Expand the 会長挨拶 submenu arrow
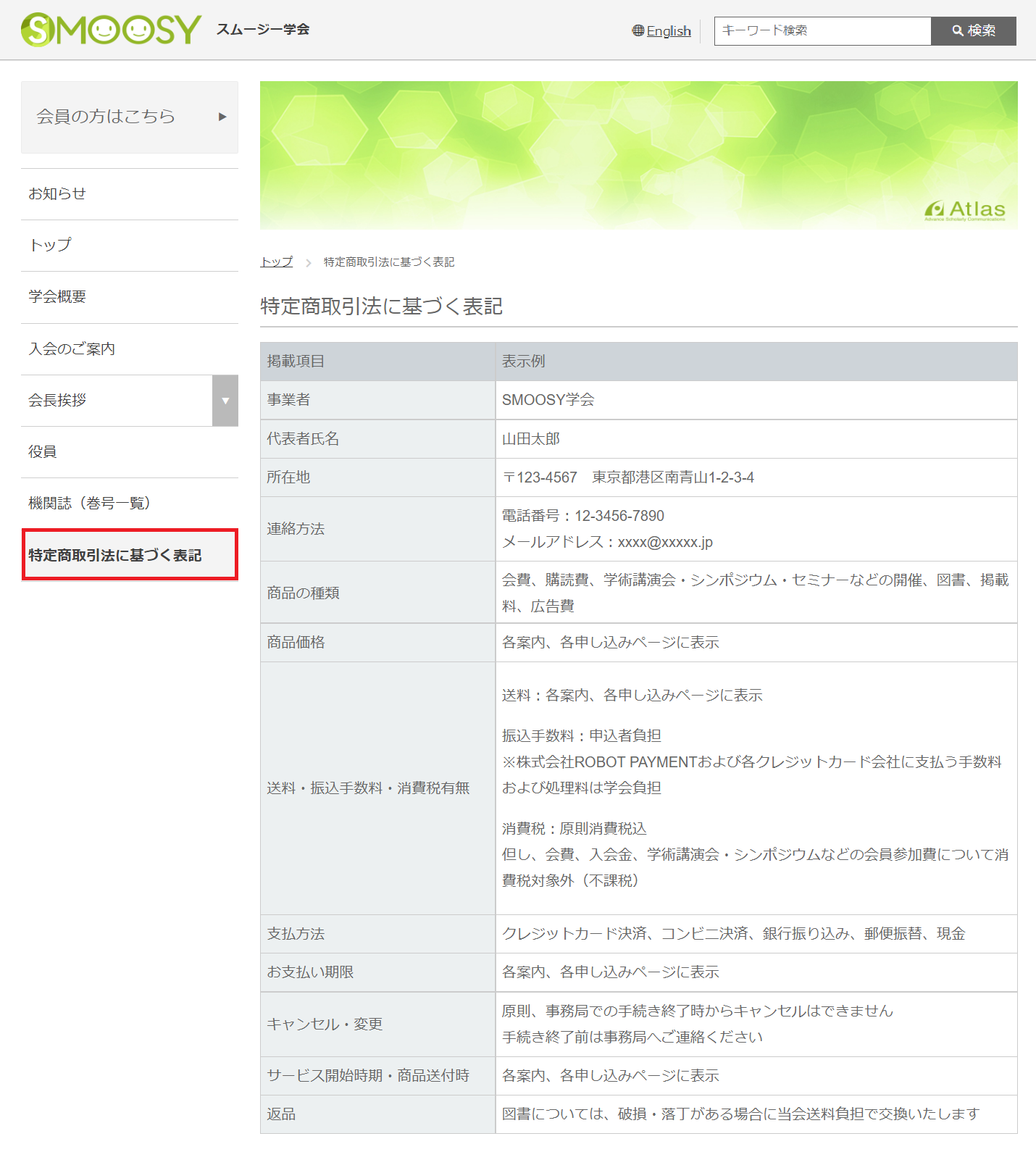 pos(225,401)
